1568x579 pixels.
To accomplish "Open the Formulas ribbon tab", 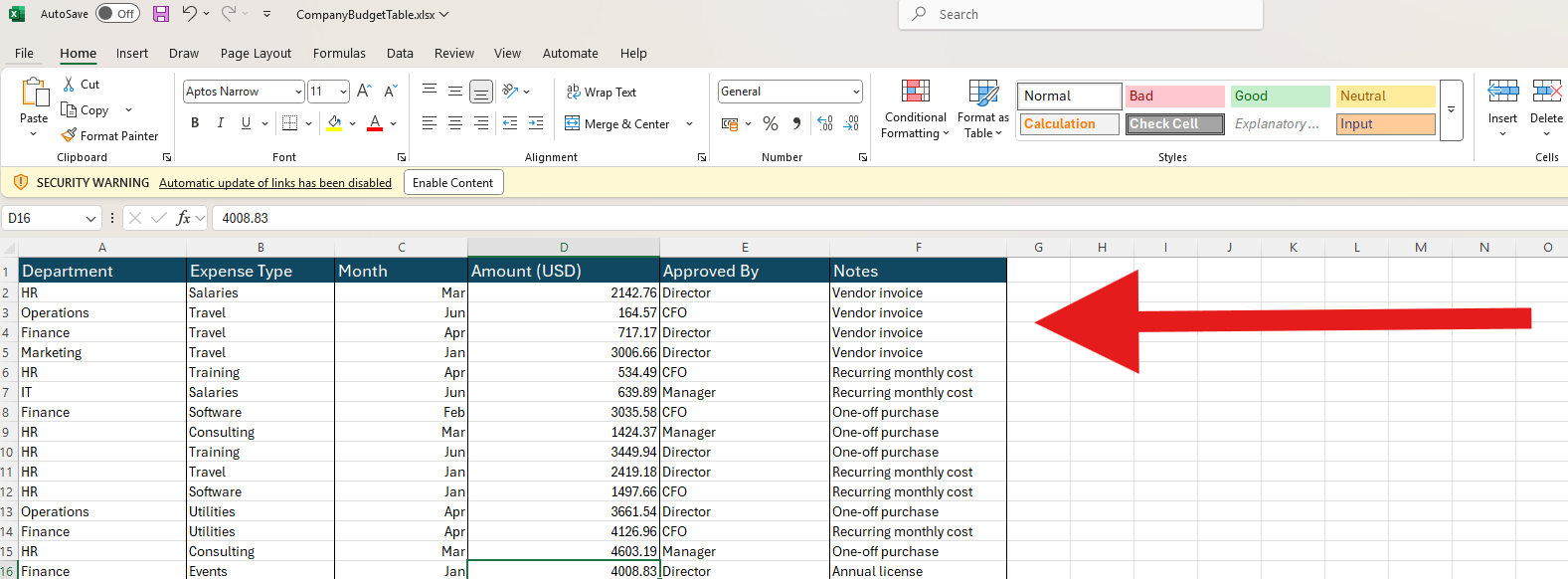I will [x=339, y=54].
